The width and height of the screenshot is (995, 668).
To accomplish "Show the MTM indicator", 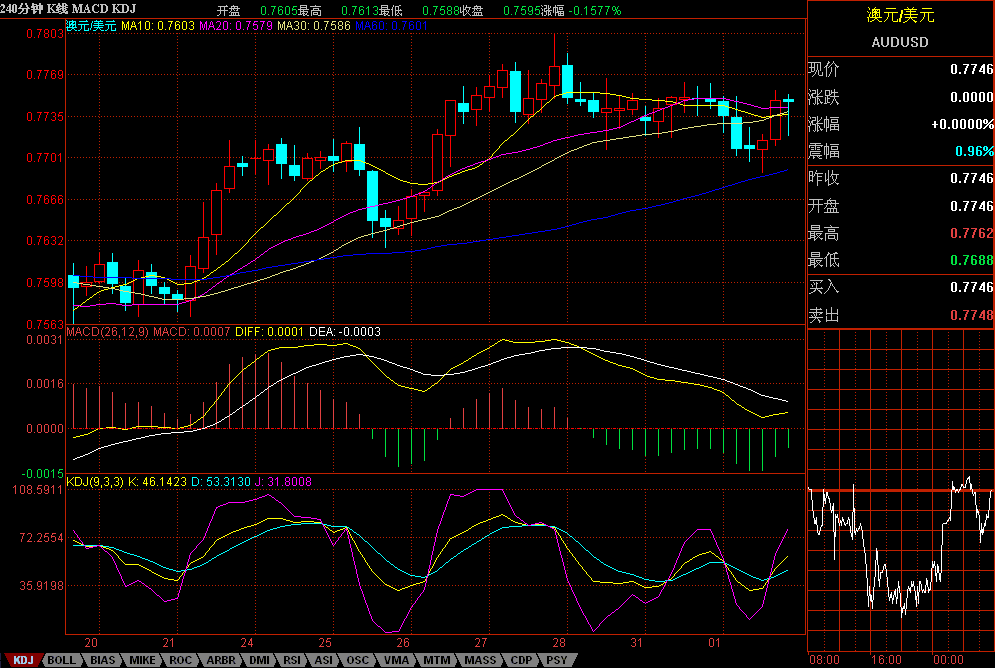I will coord(436,660).
